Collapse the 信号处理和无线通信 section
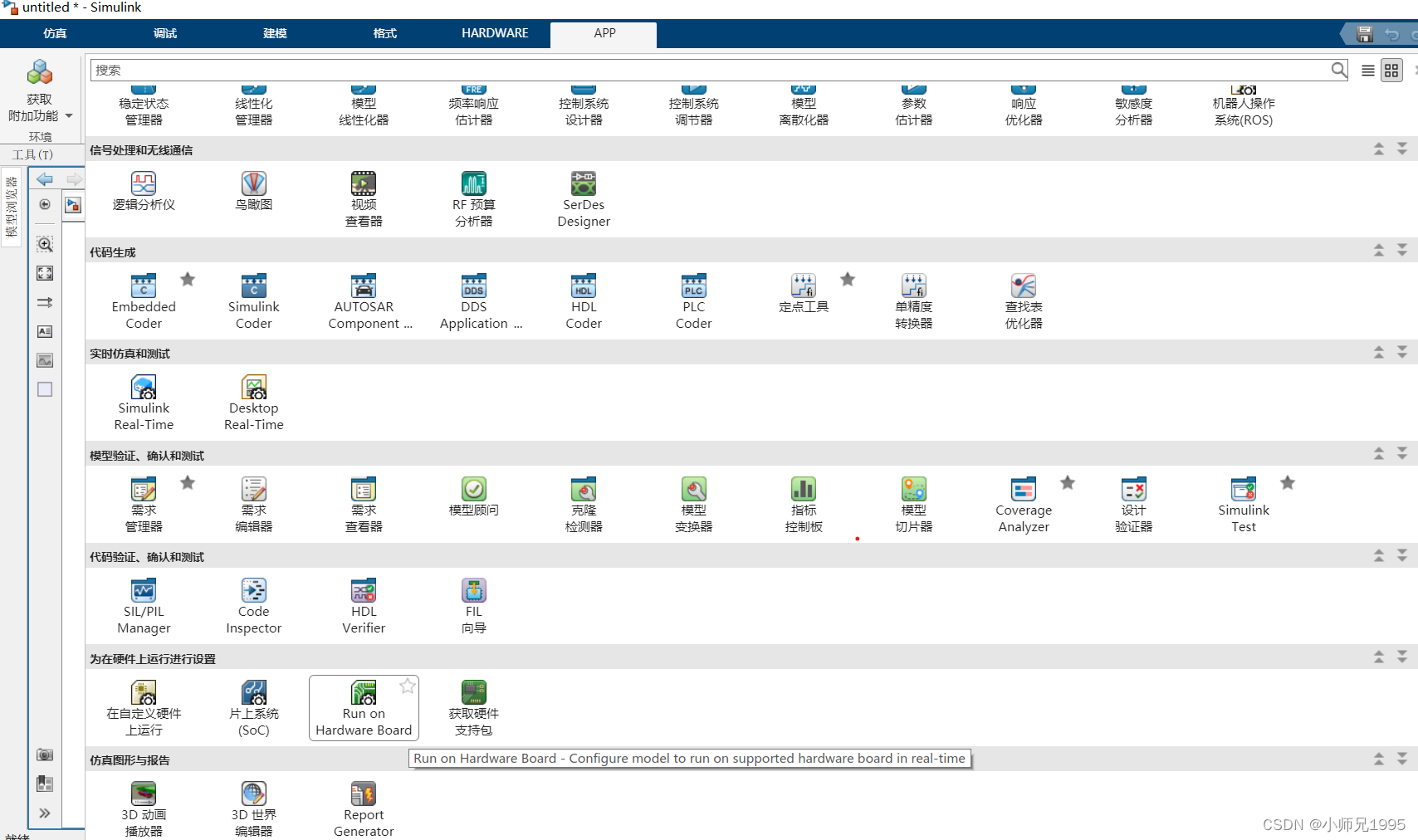Viewport: 1418px width, 840px height. pos(1379,149)
